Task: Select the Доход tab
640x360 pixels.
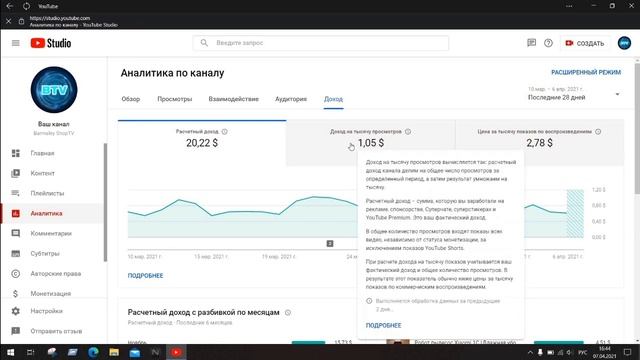Action: 333,99
